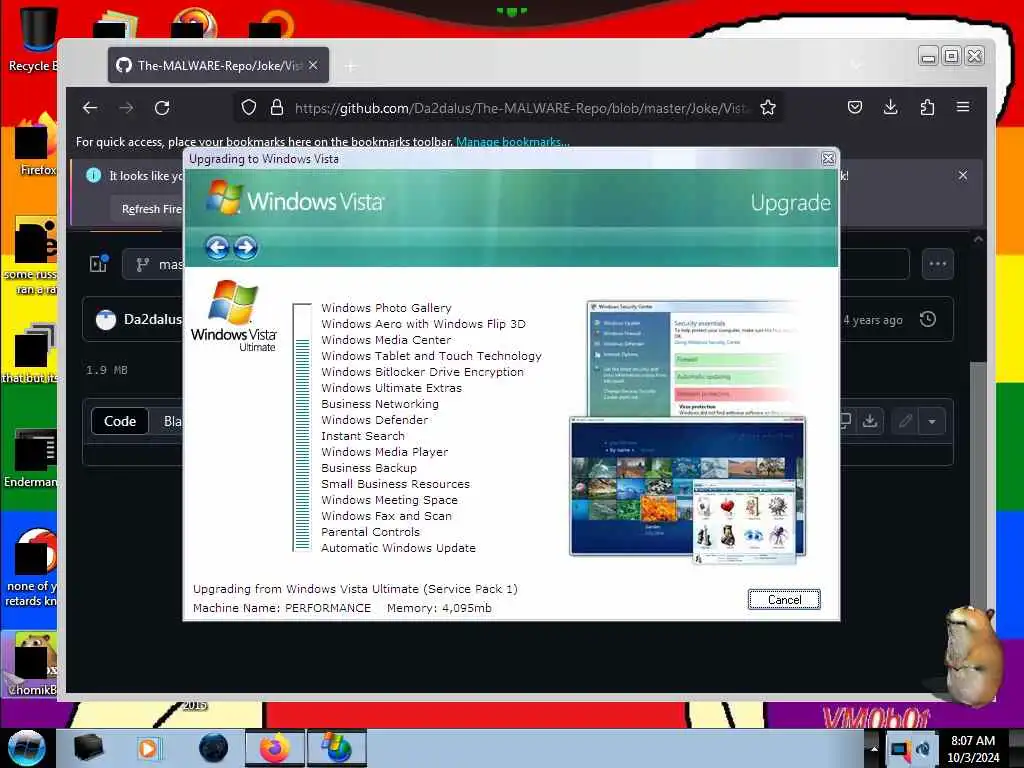This screenshot has height=768, width=1024.
Task: Close the Upgrading to Windows Vista dialog
Action: [828, 159]
